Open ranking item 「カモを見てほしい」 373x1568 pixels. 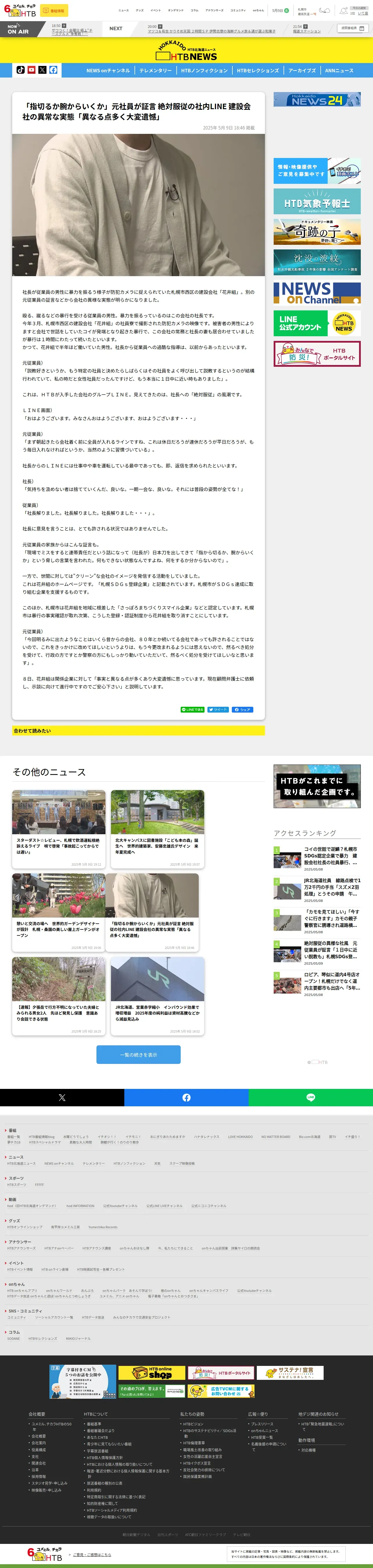point(317,922)
